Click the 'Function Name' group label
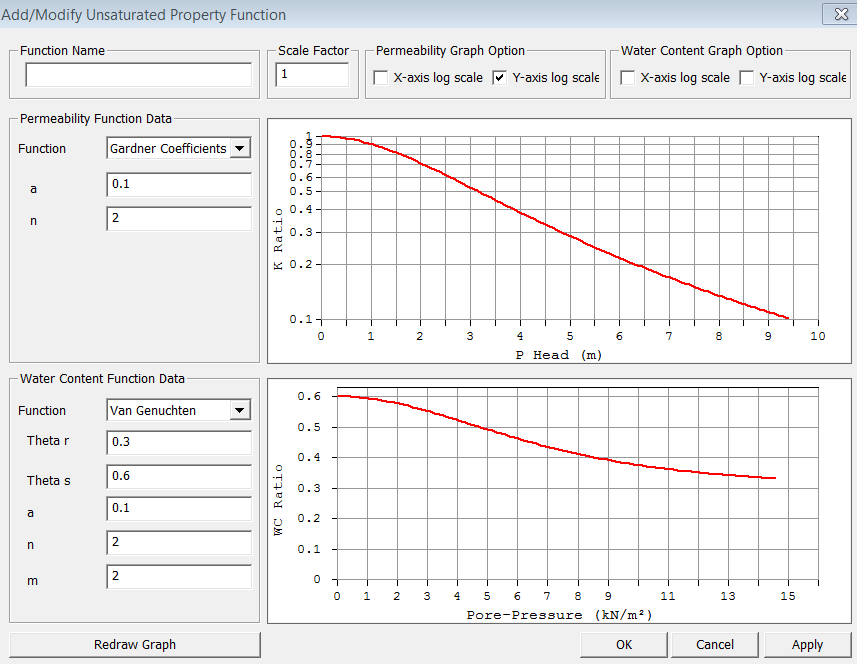This screenshot has width=857, height=664. pyautogui.click(x=62, y=51)
